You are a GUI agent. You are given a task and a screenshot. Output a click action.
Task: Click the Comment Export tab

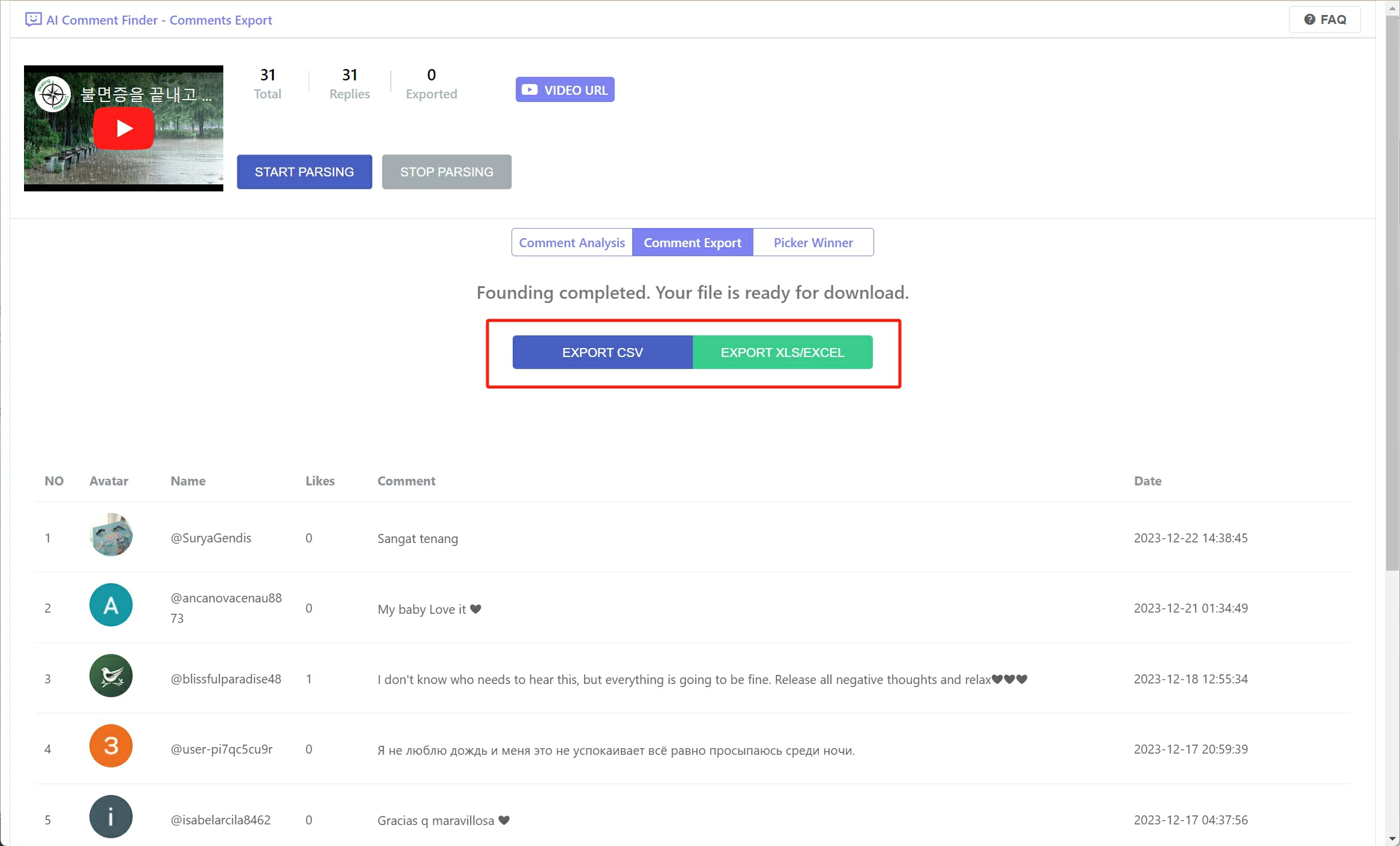692,242
